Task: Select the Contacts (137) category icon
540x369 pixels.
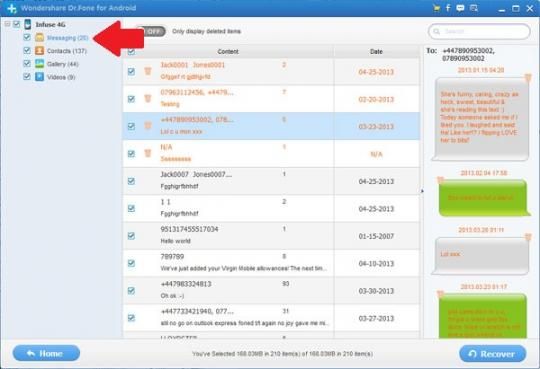Action: pos(40,51)
